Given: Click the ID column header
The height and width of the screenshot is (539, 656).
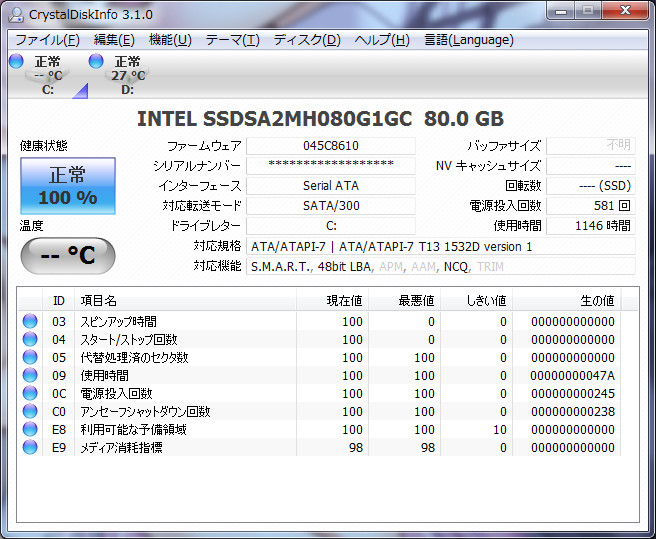Looking at the screenshot, I should (59, 300).
